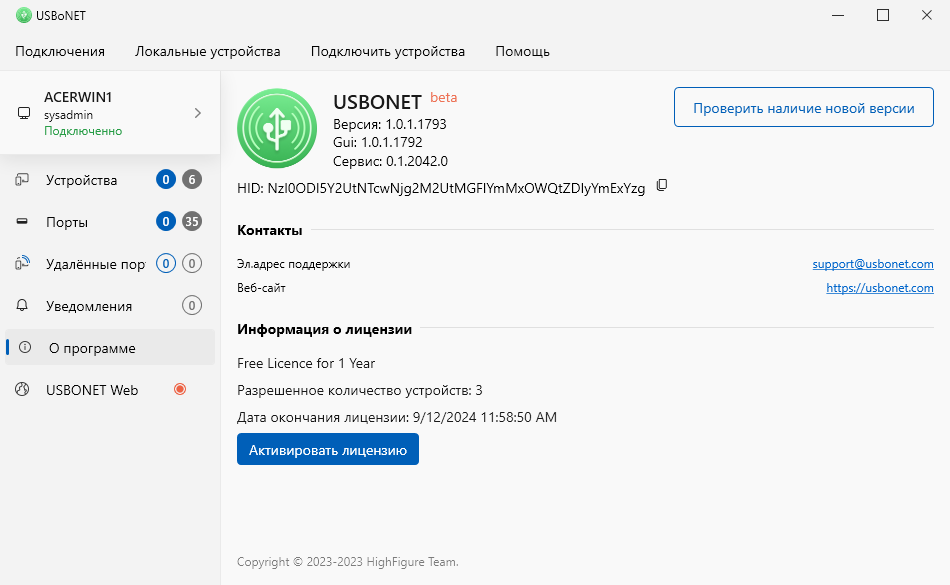Click the blue 0 badge next to Устройства
The width and height of the screenshot is (950, 585).
(x=166, y=179)
